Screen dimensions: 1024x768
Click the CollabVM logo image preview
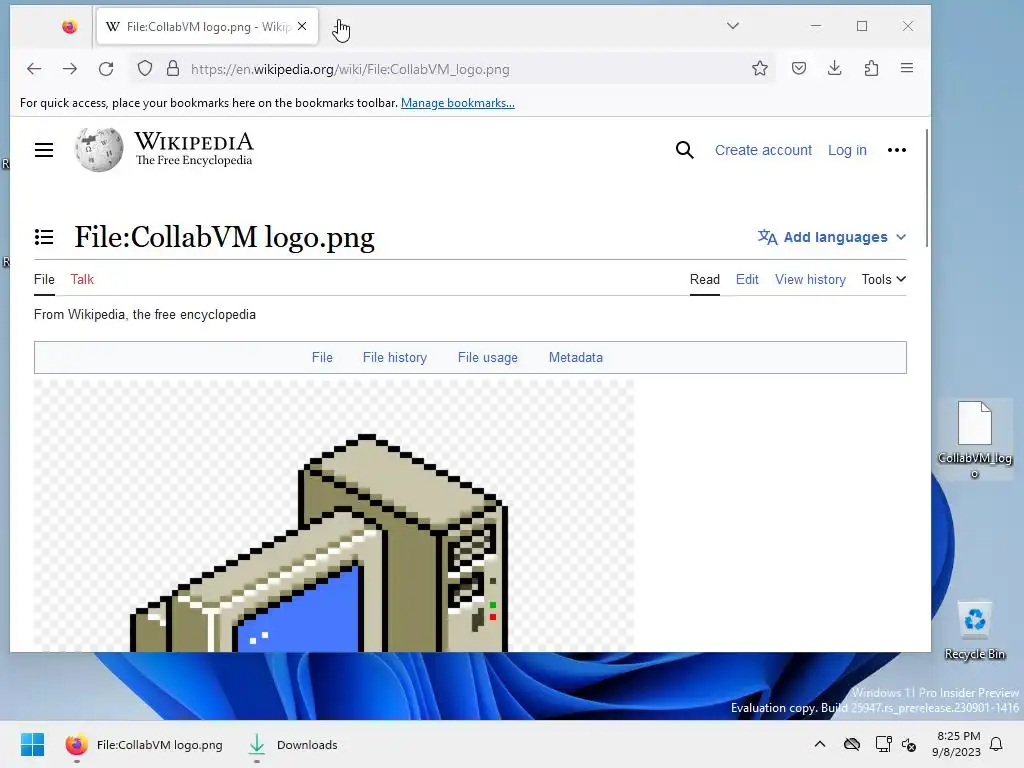(x=334, y=516)
